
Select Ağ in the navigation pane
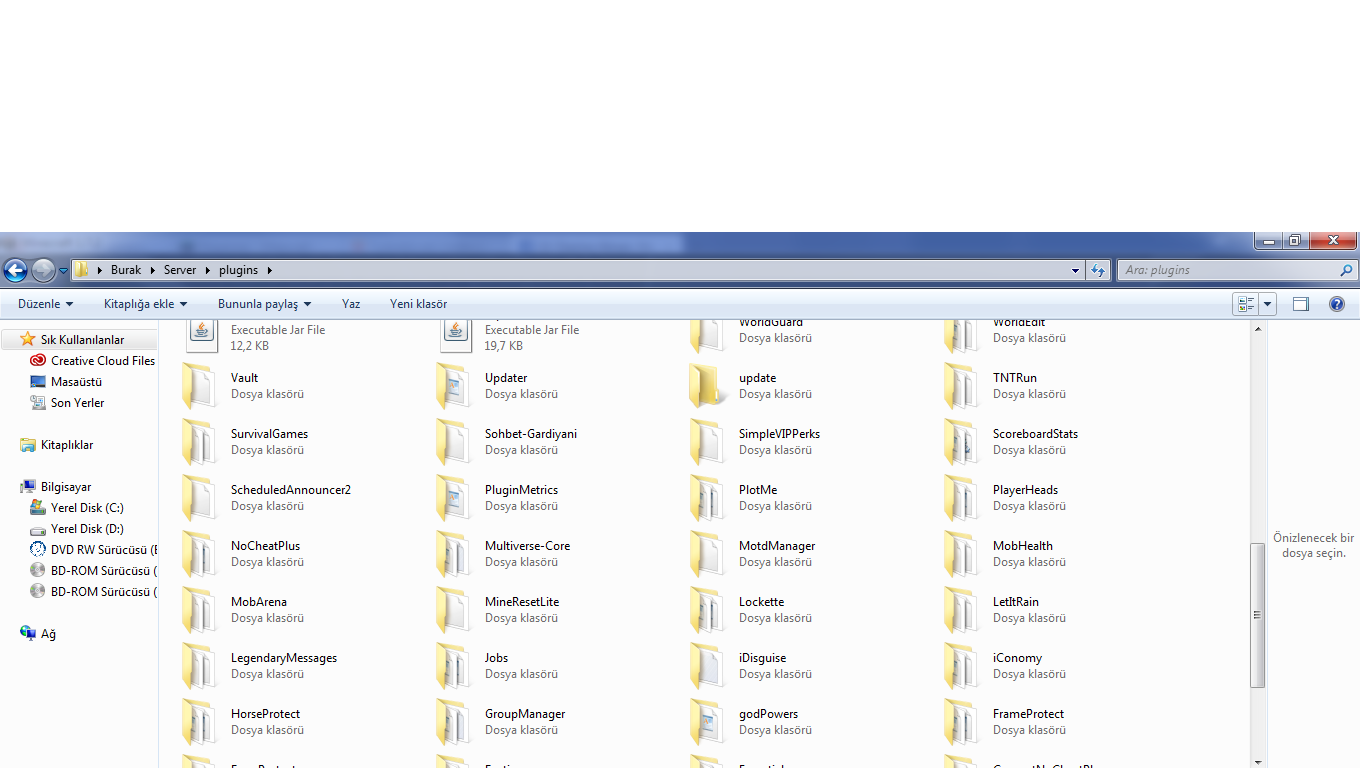pos(48,634)
